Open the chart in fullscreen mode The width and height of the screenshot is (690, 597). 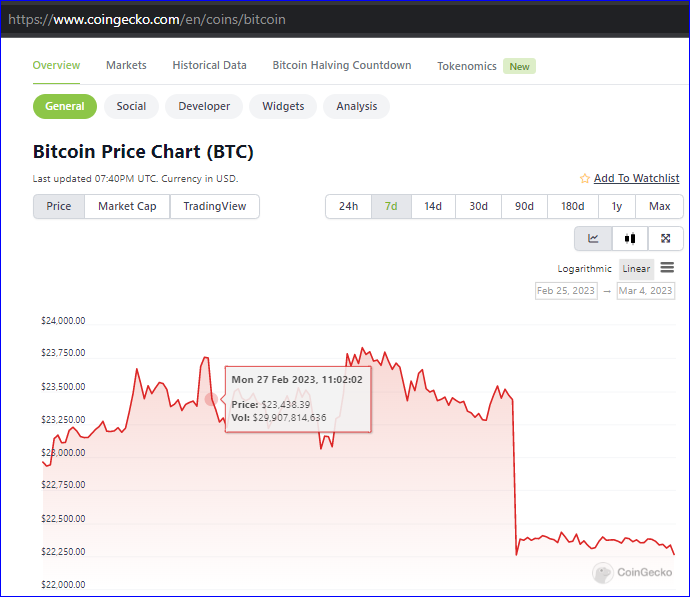click(665, 238)
